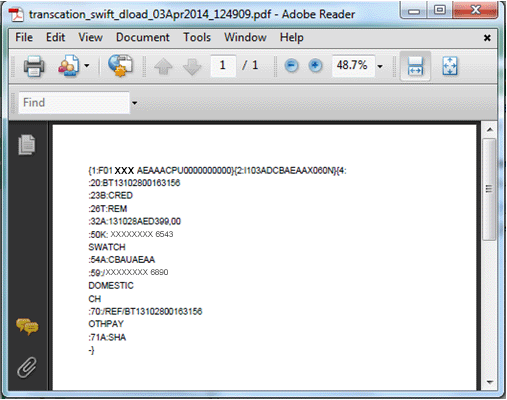This screenshot has width=507, height=400.
Task: Click the vertical scrollbar up arrow
Action: point(490,130)
